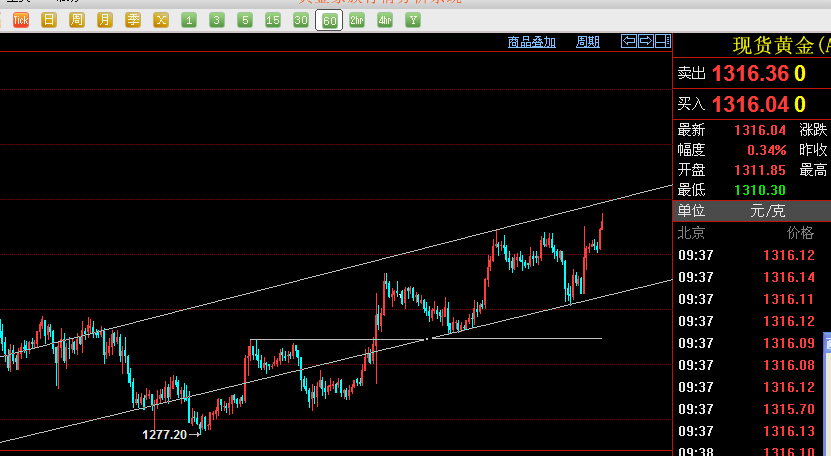Select the 幅度 value 0.34%
This screenshot has width=831, height=456.
click(x=767, y=150)
